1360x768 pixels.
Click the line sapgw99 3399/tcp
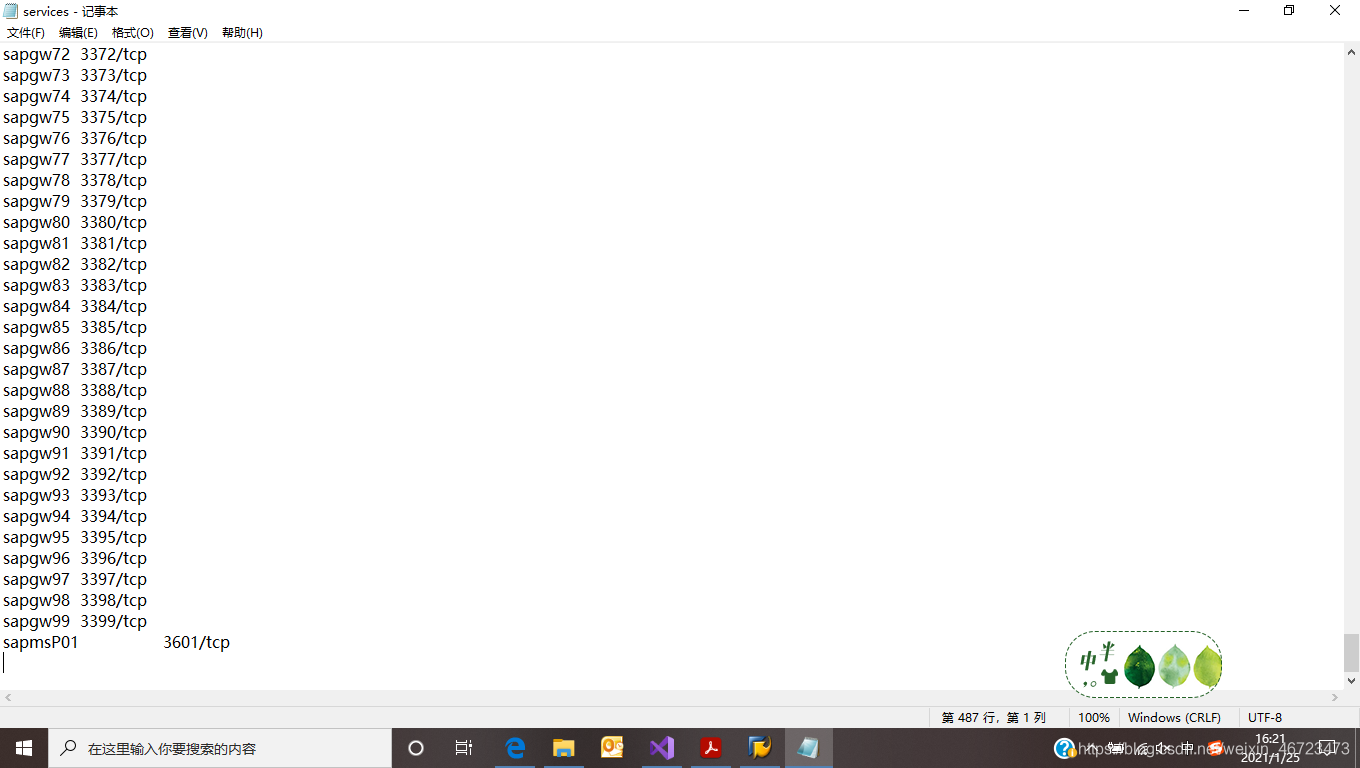tap(75, 621)
